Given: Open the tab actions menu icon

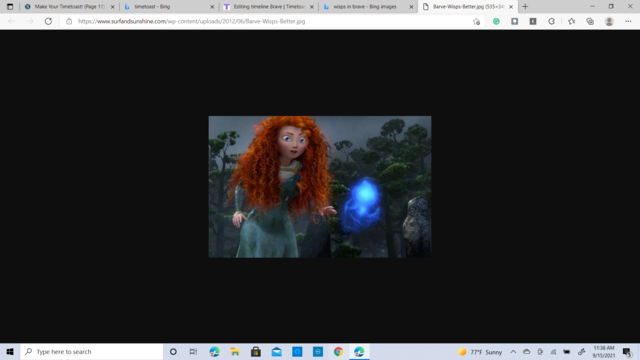Looking at the screenshot, I should (10, 7).
